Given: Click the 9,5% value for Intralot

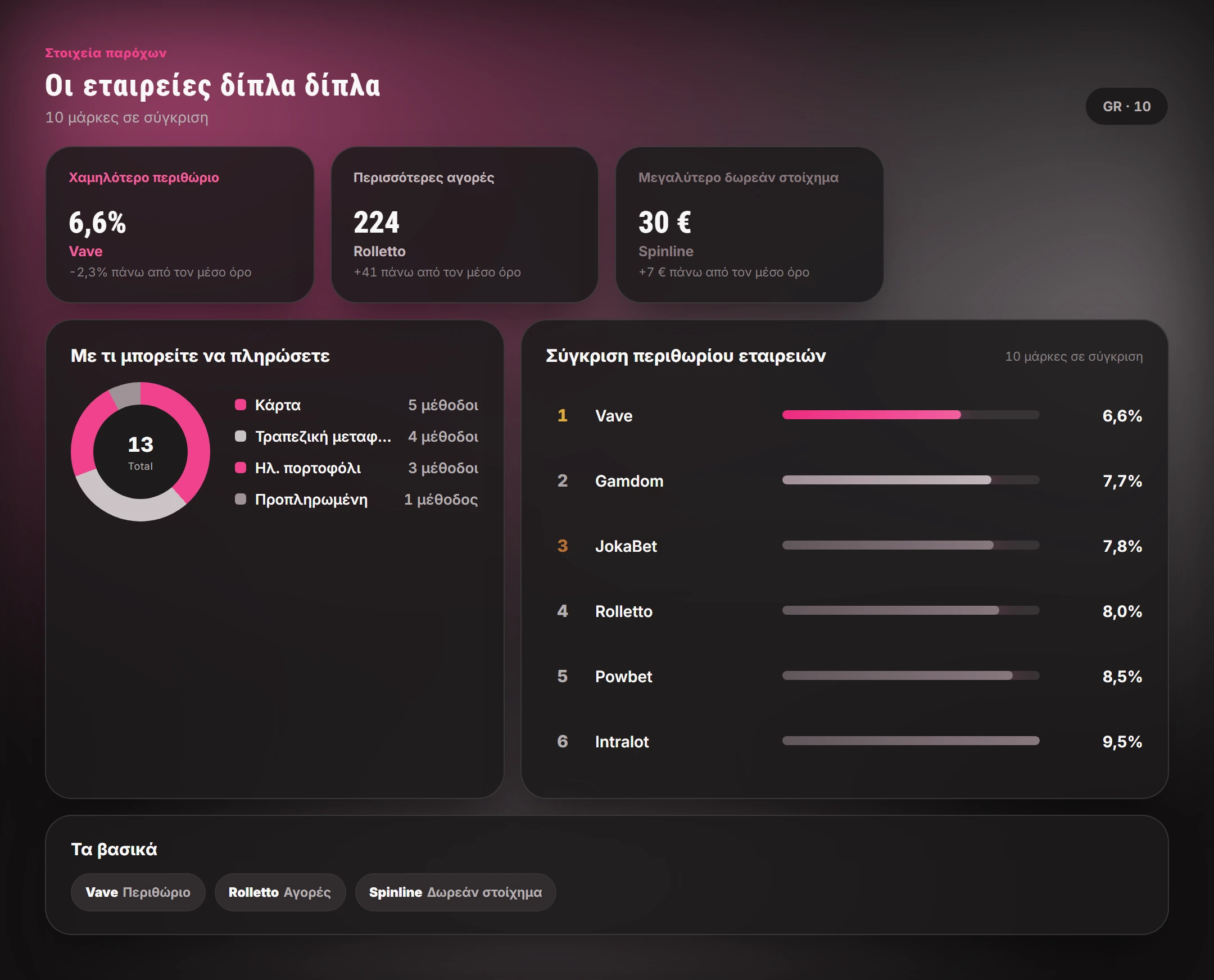Looking at the screenshot, I should [1122, 742].
